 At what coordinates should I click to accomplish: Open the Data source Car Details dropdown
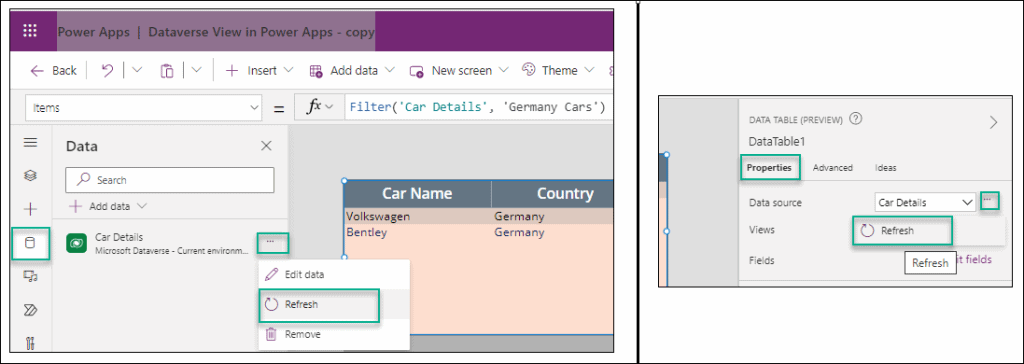[925, 203]
